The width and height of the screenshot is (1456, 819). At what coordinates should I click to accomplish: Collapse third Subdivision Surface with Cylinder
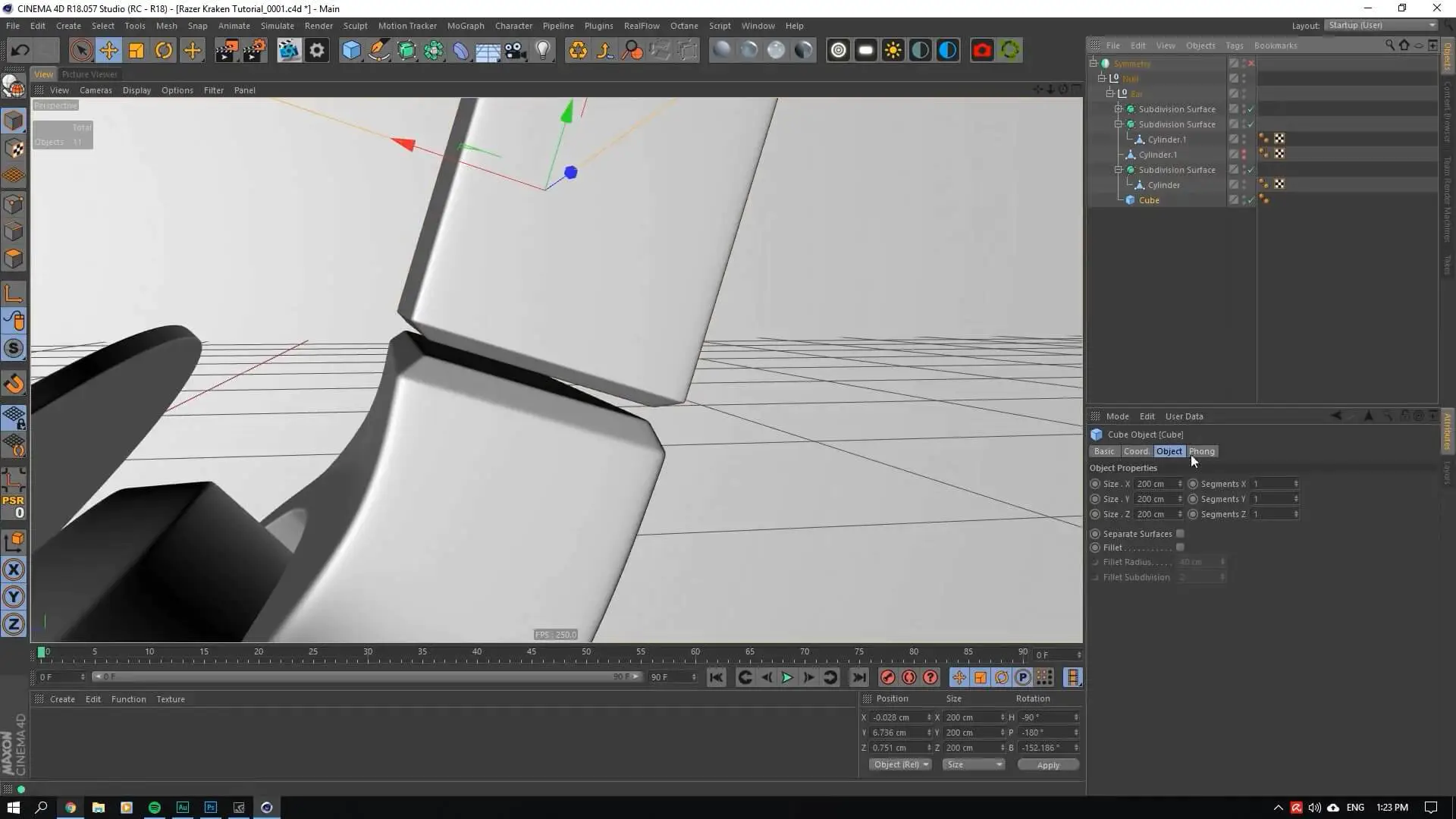pyautogui.click(x=1119, y=170)
